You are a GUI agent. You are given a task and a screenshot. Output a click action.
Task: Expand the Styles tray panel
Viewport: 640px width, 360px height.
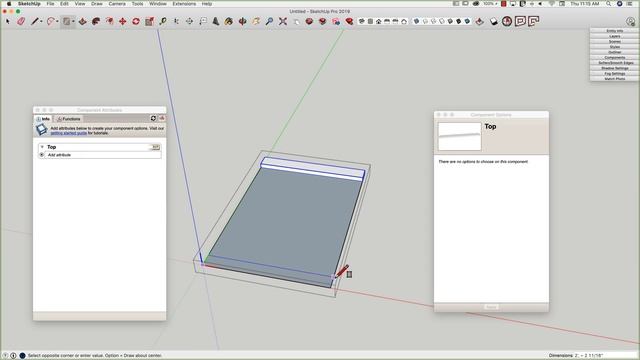(614, 47)
